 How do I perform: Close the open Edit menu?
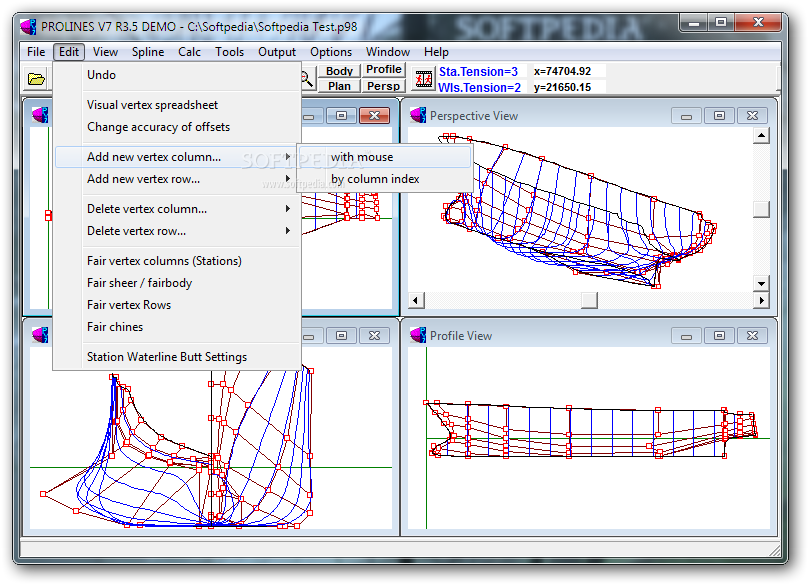(x=69, y=52)
